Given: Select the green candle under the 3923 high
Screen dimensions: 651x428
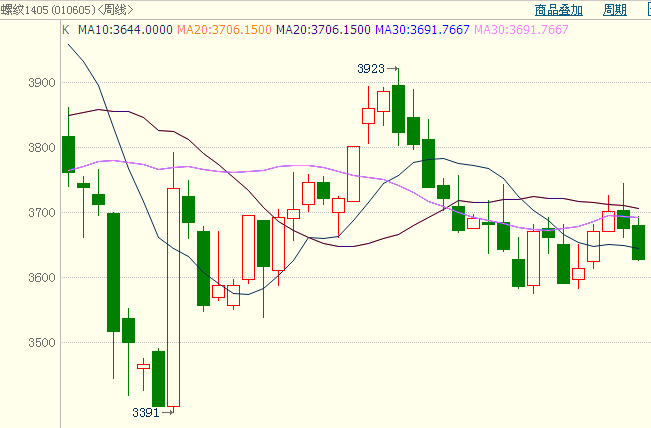Looking at the screenshot, I should (x=398, y=108).
